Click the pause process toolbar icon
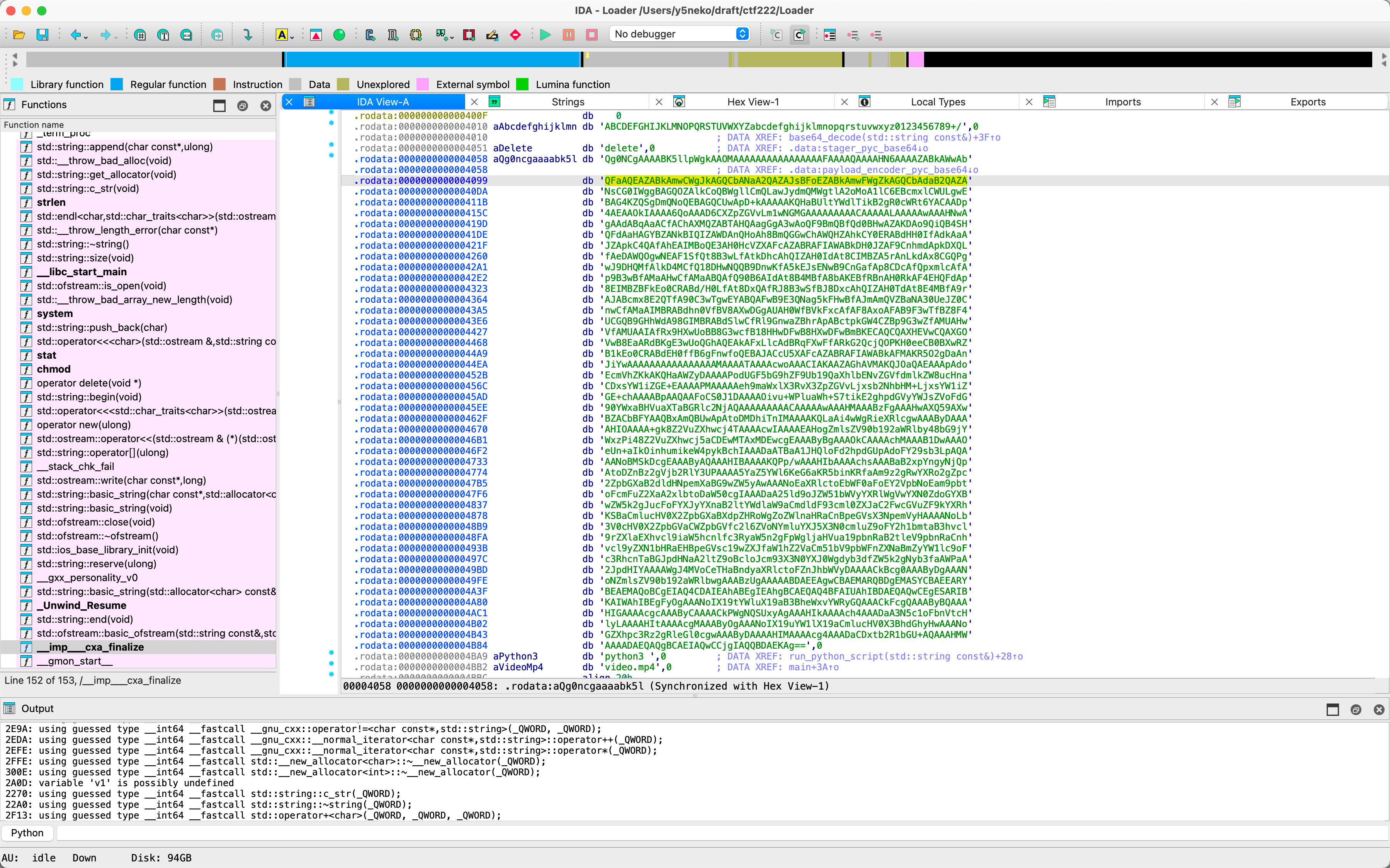Viewport: 1390px width, 868px height. click(568, 35)
